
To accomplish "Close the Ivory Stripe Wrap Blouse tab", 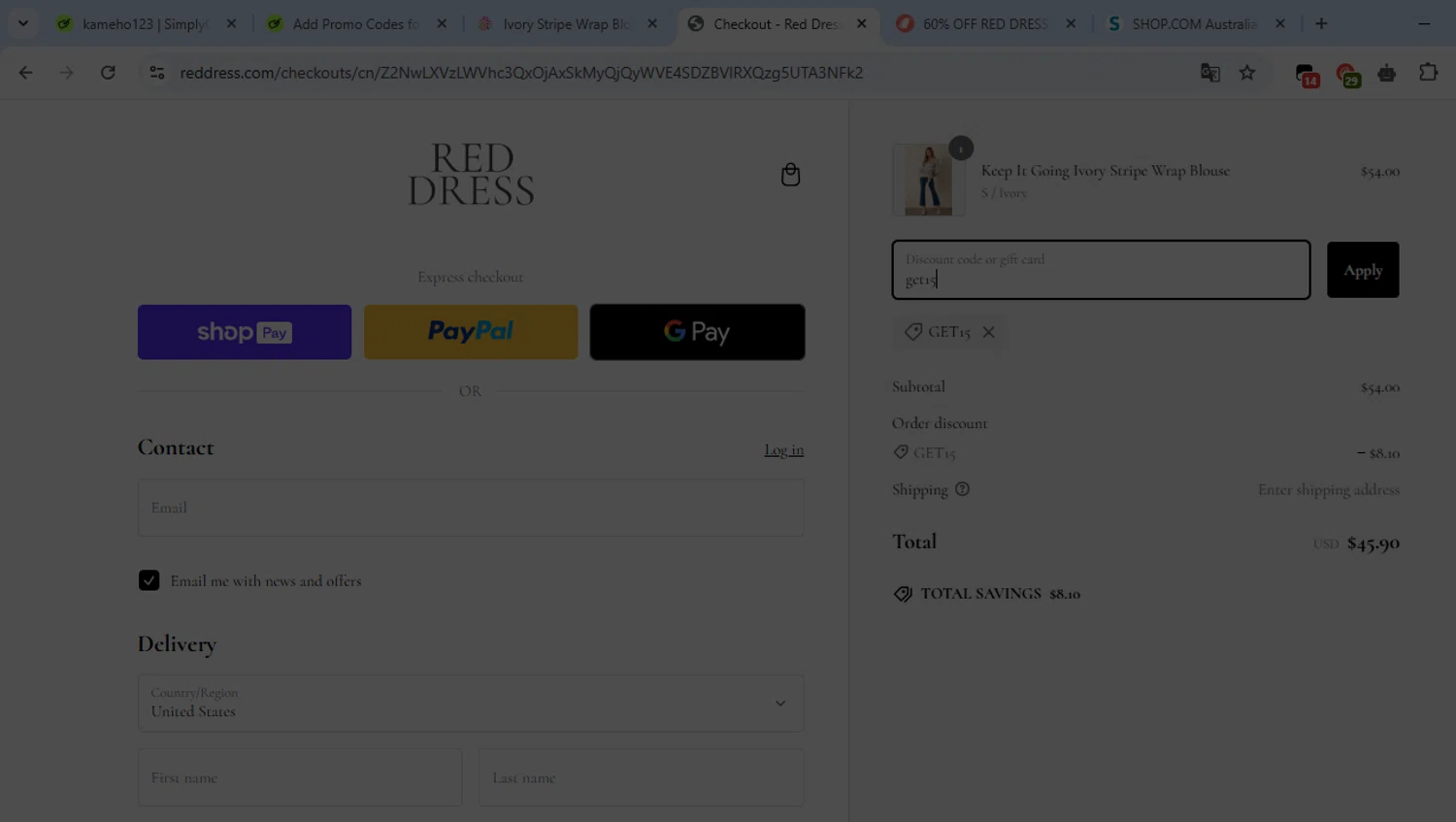I will 652,23.
